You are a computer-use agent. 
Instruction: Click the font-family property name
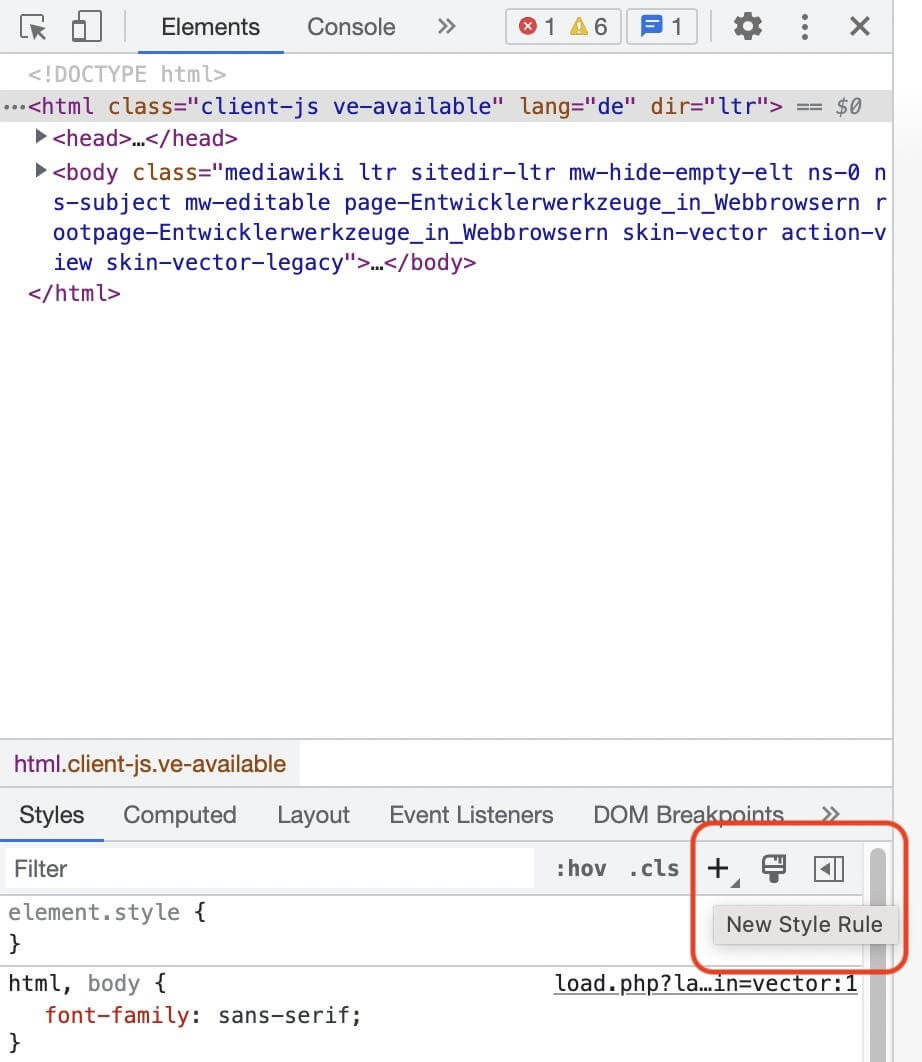click(117, 1015)
